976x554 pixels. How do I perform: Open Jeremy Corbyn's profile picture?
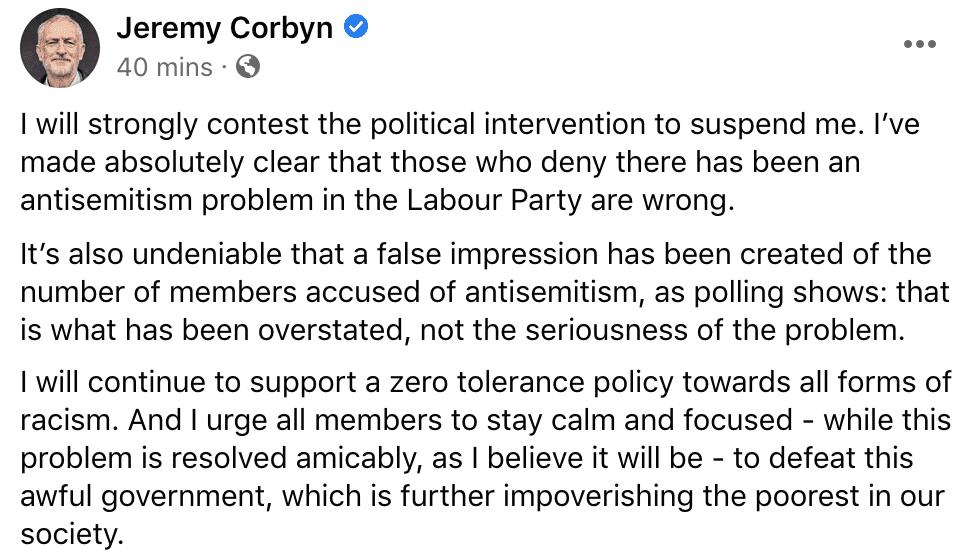(x=60, y=47)
